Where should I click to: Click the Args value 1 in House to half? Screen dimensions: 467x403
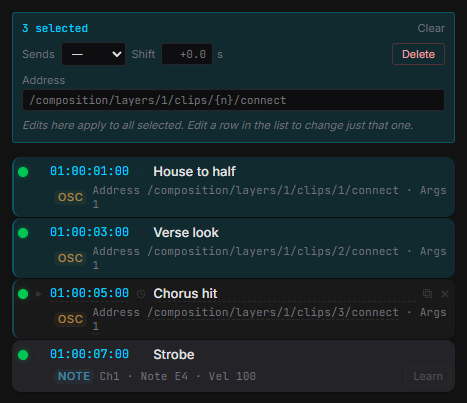(x=96, y=204)
